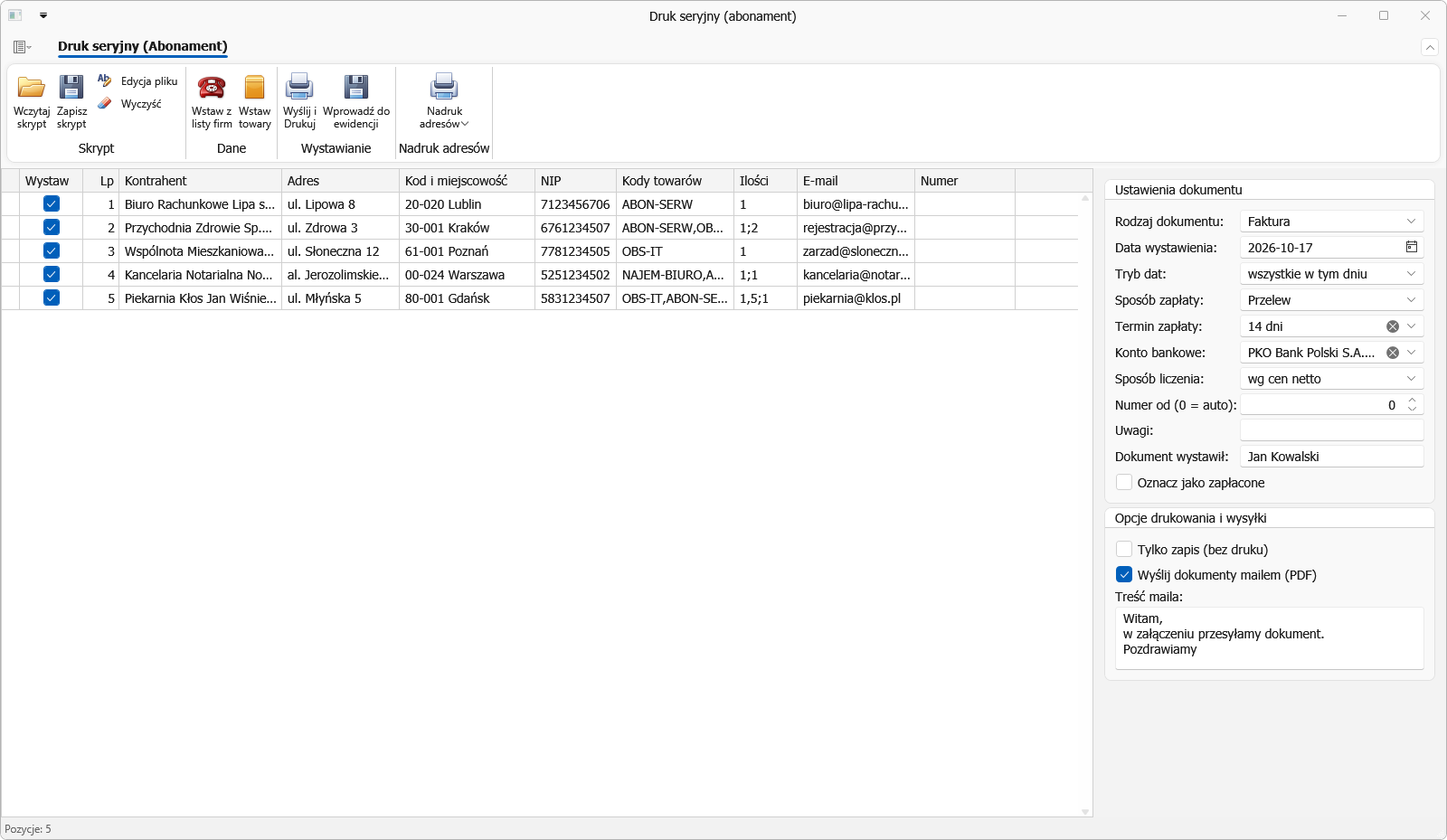Viewport: 1447px width, 840px height.
Task: Click the Kody towarów column header
Action: click(675, 181)
